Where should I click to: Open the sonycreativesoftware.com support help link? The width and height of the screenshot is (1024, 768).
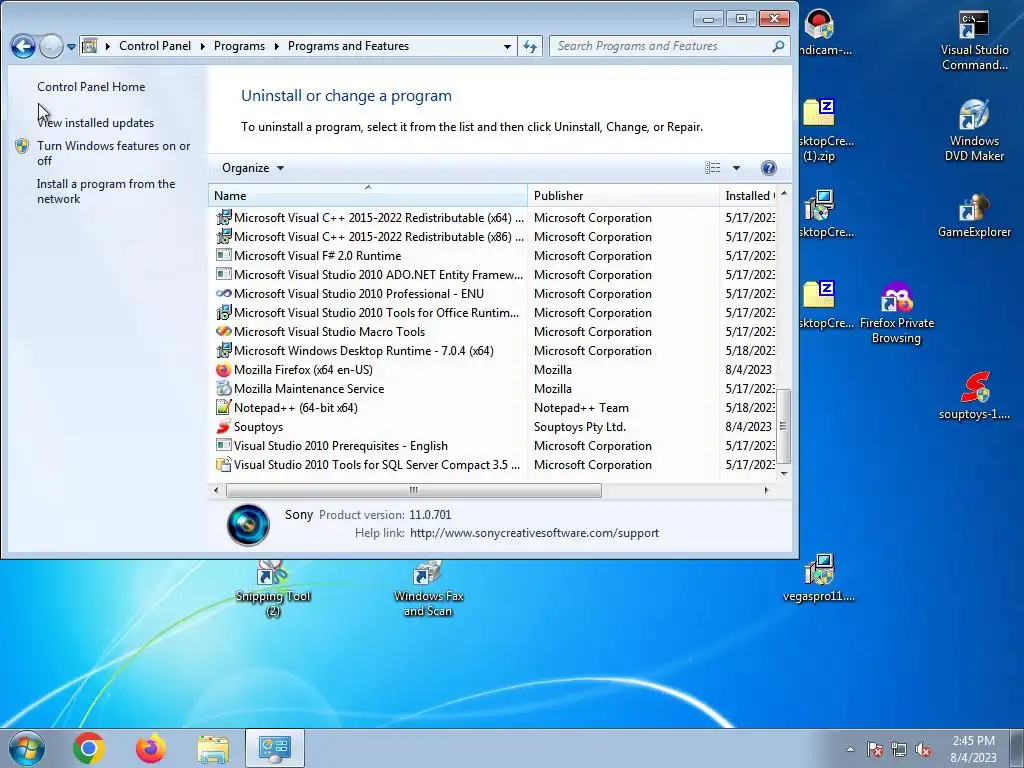(x=534, y=533)
